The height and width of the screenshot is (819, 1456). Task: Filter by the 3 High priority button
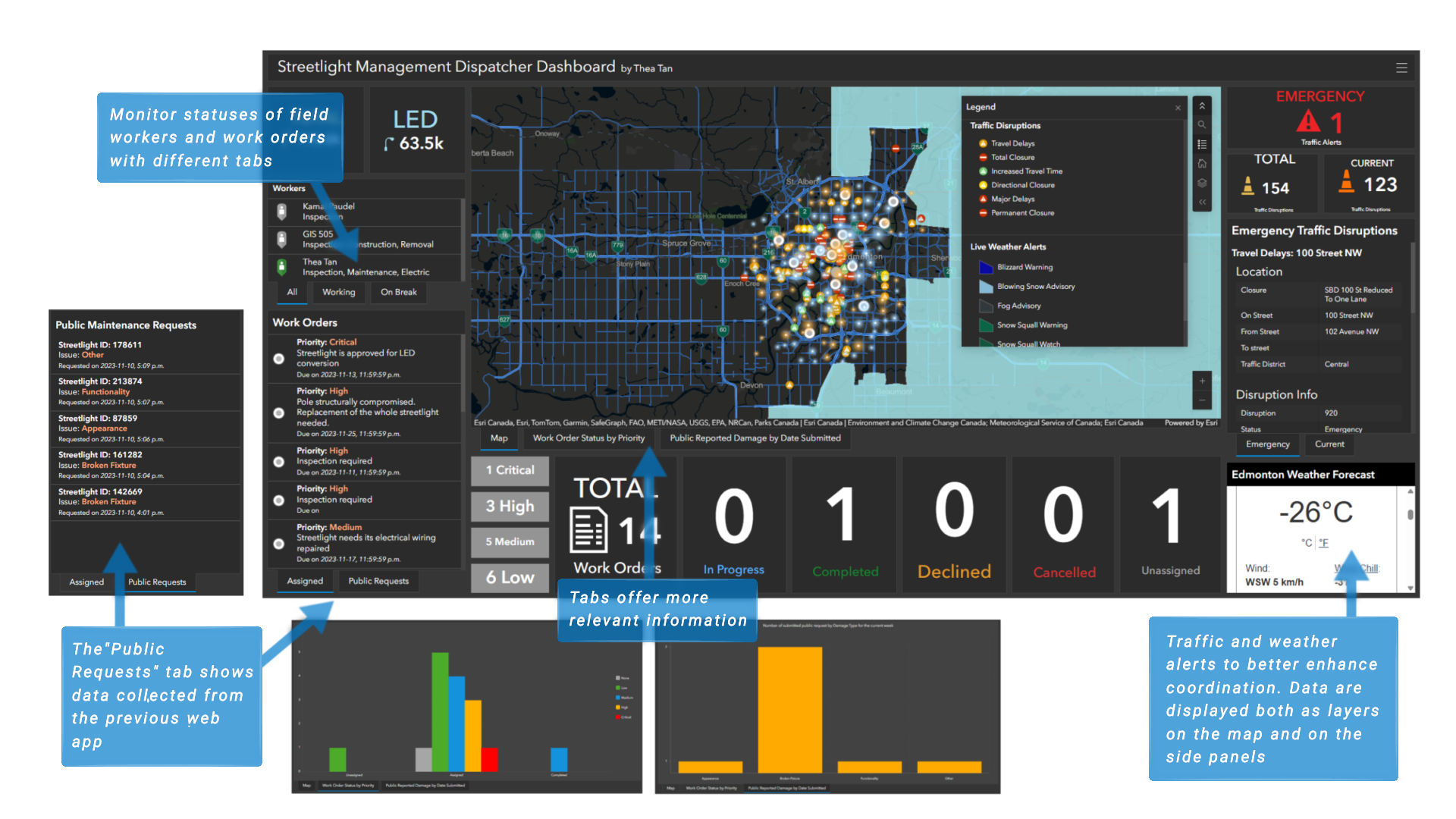510,507
